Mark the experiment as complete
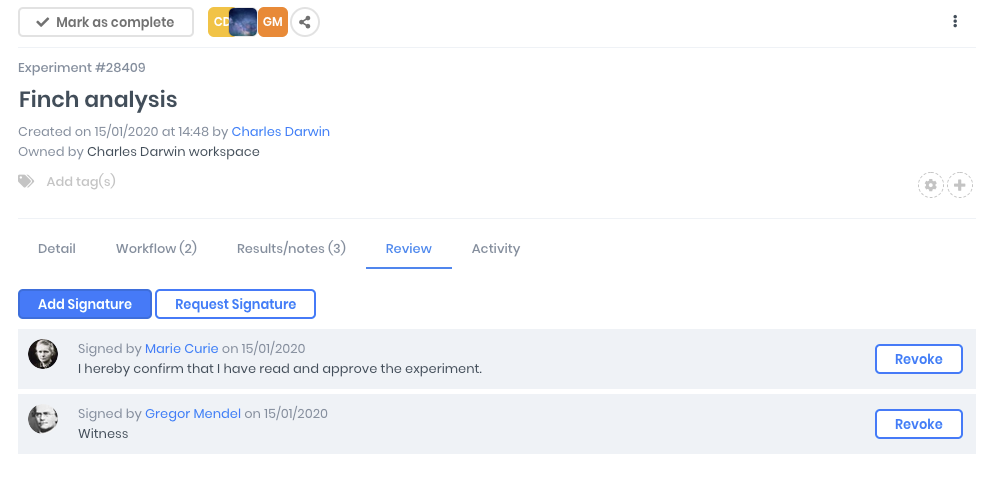Screen dimensions: 993x481 [x=106, y=22]
